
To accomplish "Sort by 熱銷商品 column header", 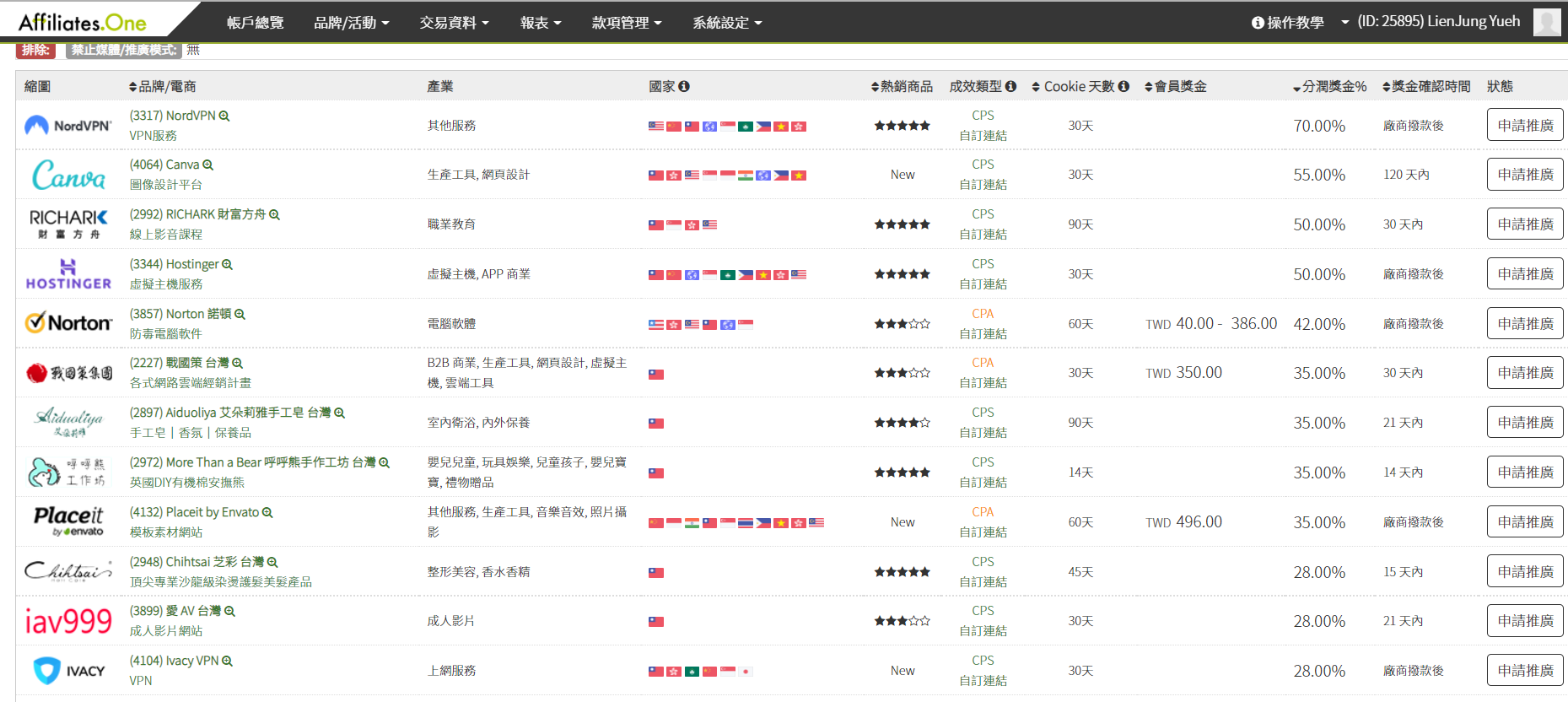I will (902, 87).
